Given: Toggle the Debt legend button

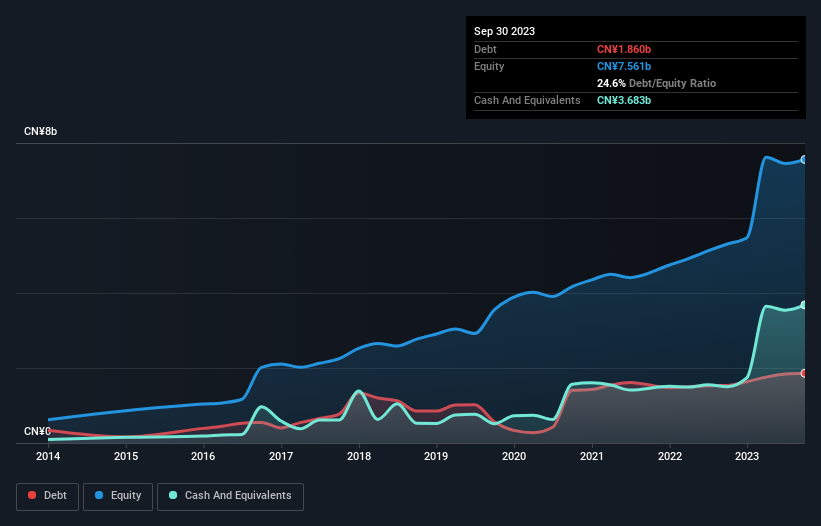Looking at the screenshot, I should [x=47, y=496].
